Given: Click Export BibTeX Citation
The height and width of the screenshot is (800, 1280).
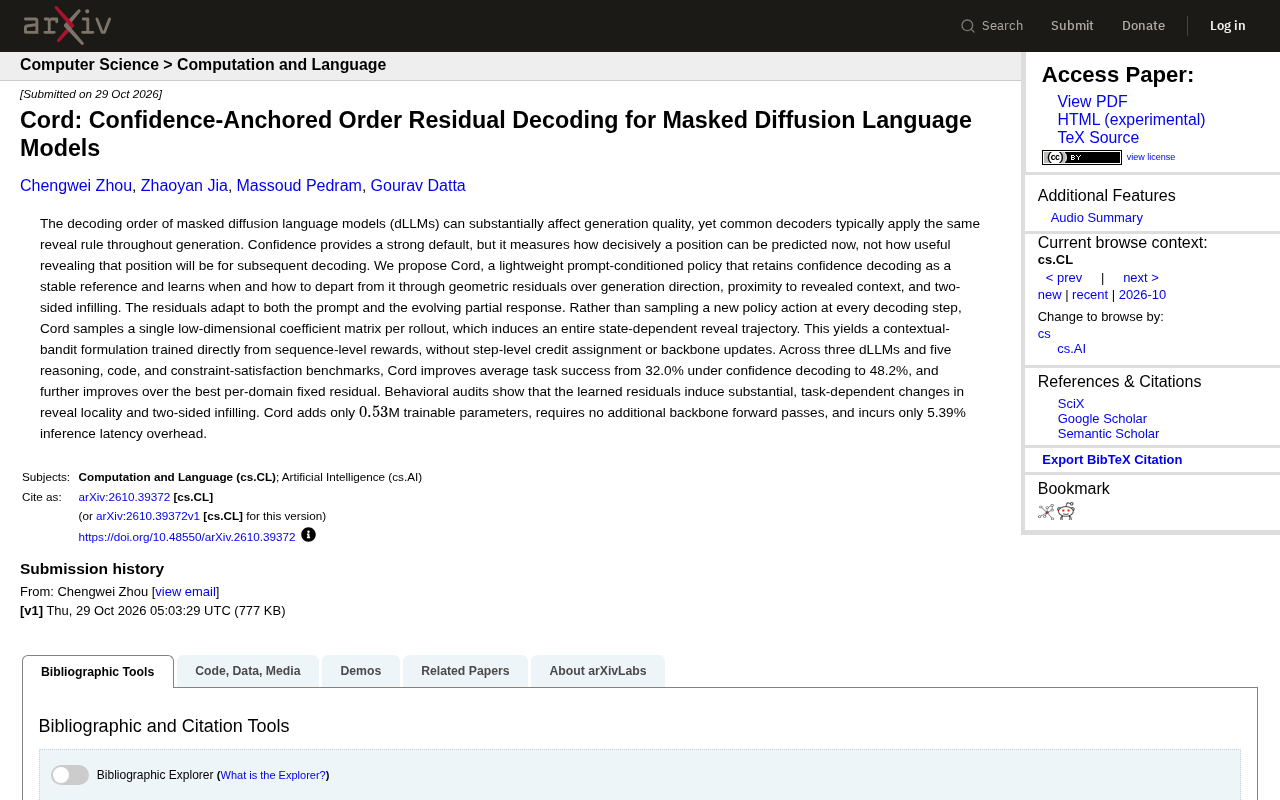Looking at the screenshot, I should coord(1112,460).
